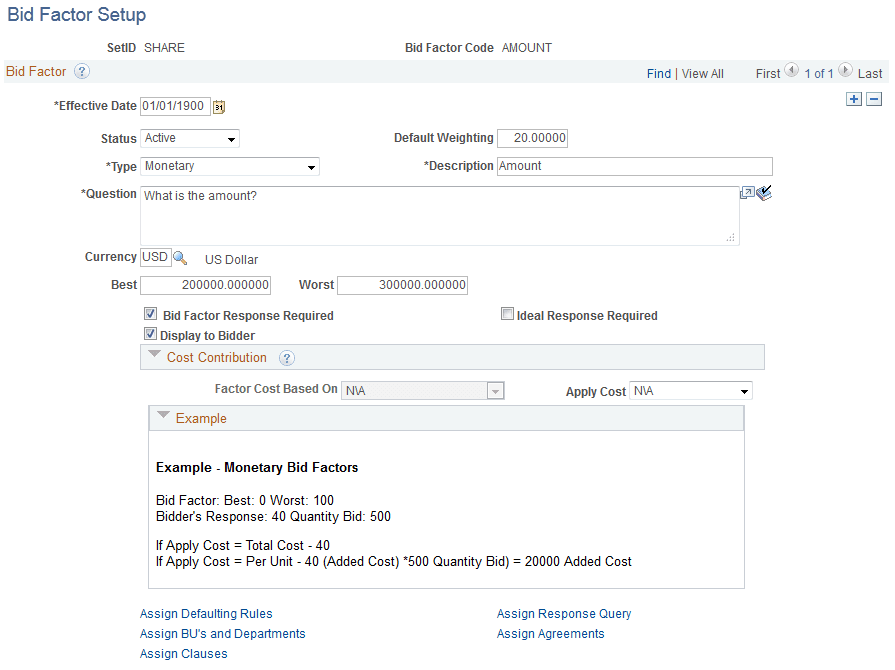Click the next record arrow near Last
This screenshot has width=895, height=670.
pos(845,71)
